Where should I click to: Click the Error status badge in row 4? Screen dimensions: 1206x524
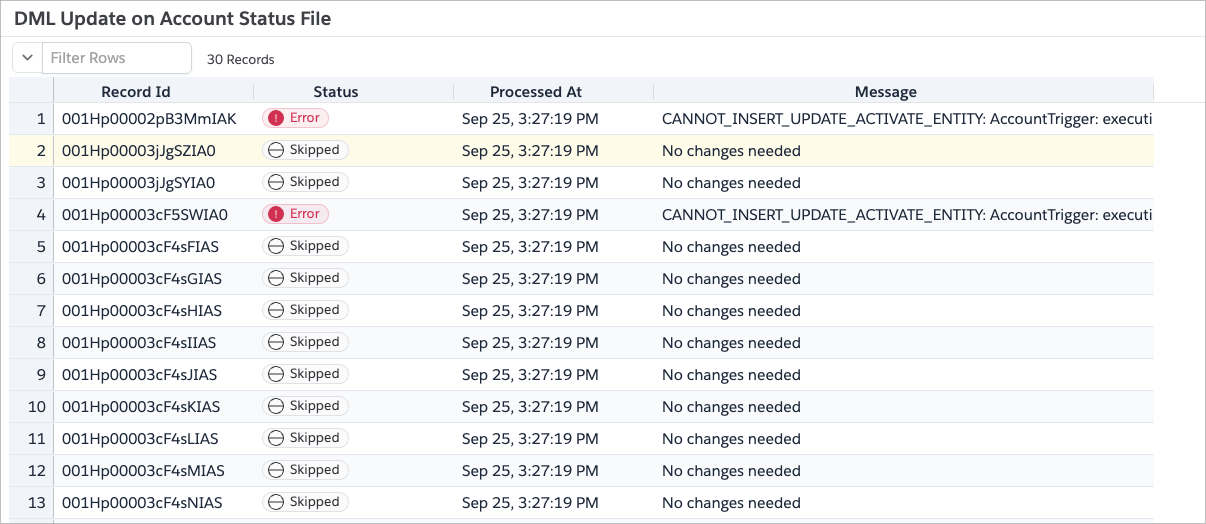tap(296, 214)
